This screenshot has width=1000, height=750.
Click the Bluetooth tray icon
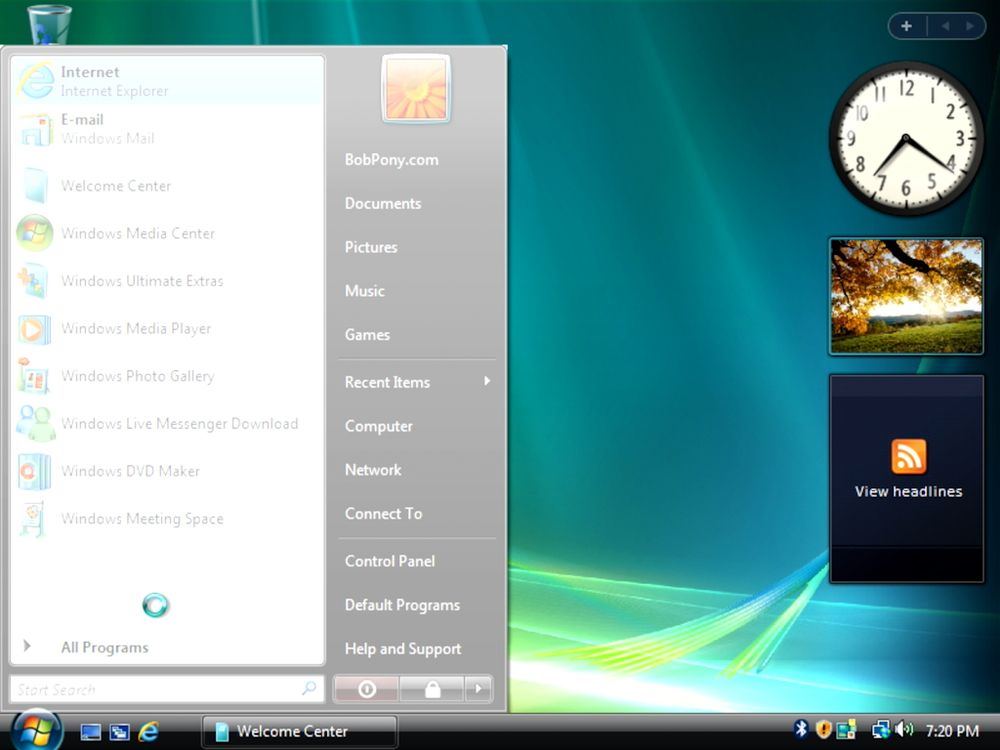pos(801,729)
